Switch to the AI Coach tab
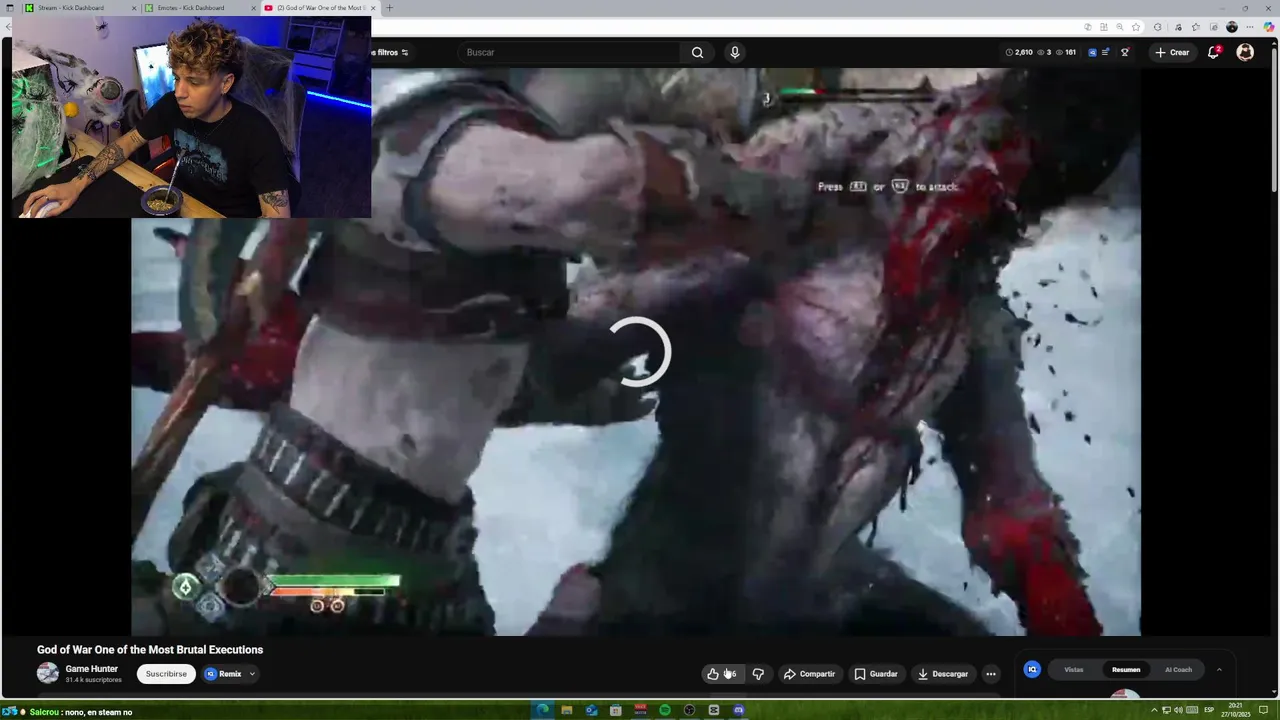 (1178, 670)
